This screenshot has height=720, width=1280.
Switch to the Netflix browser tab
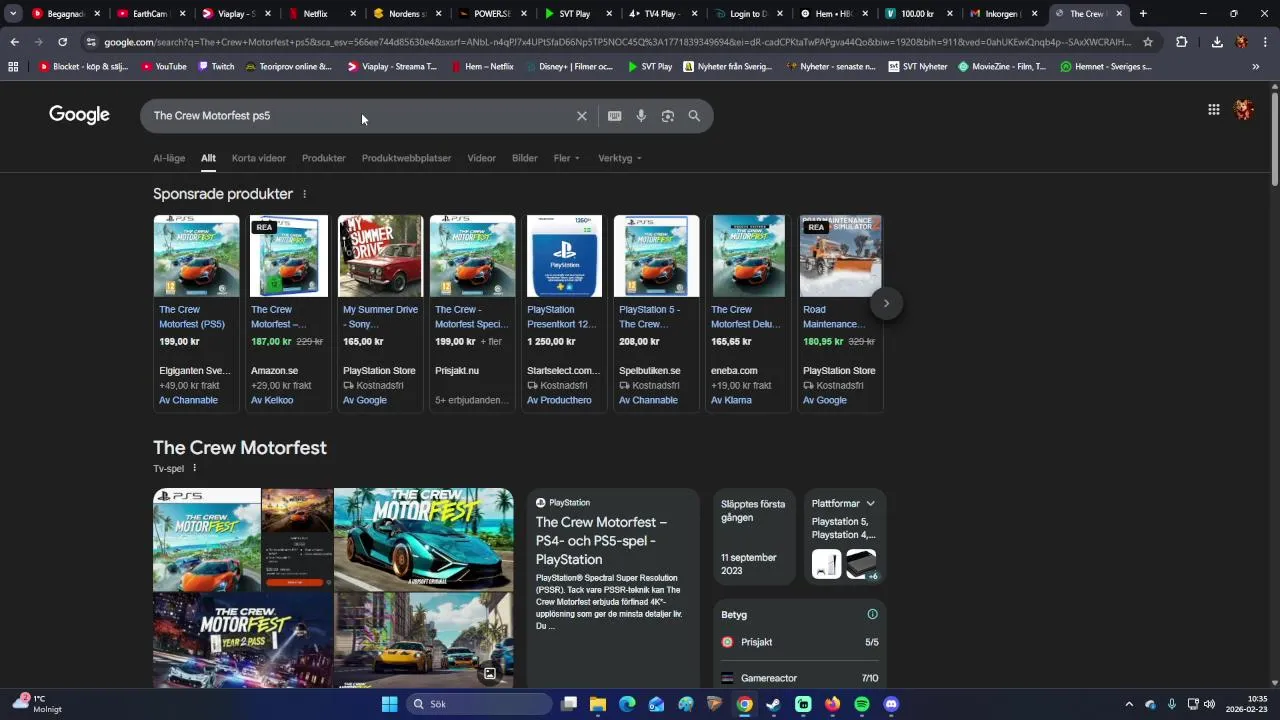(x=322, y=14)
